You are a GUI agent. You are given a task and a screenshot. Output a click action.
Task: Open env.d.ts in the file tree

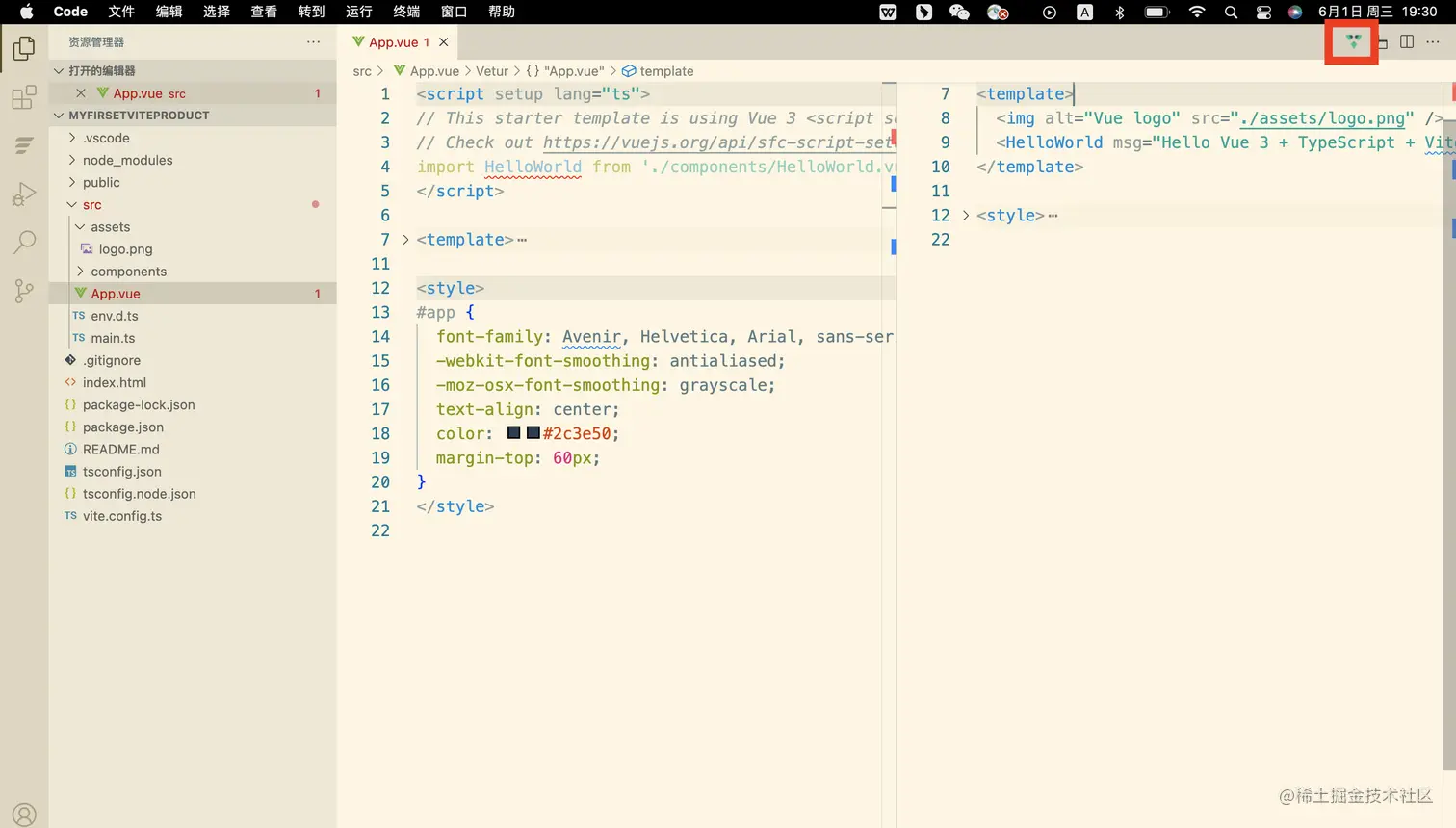click(115, 316)
